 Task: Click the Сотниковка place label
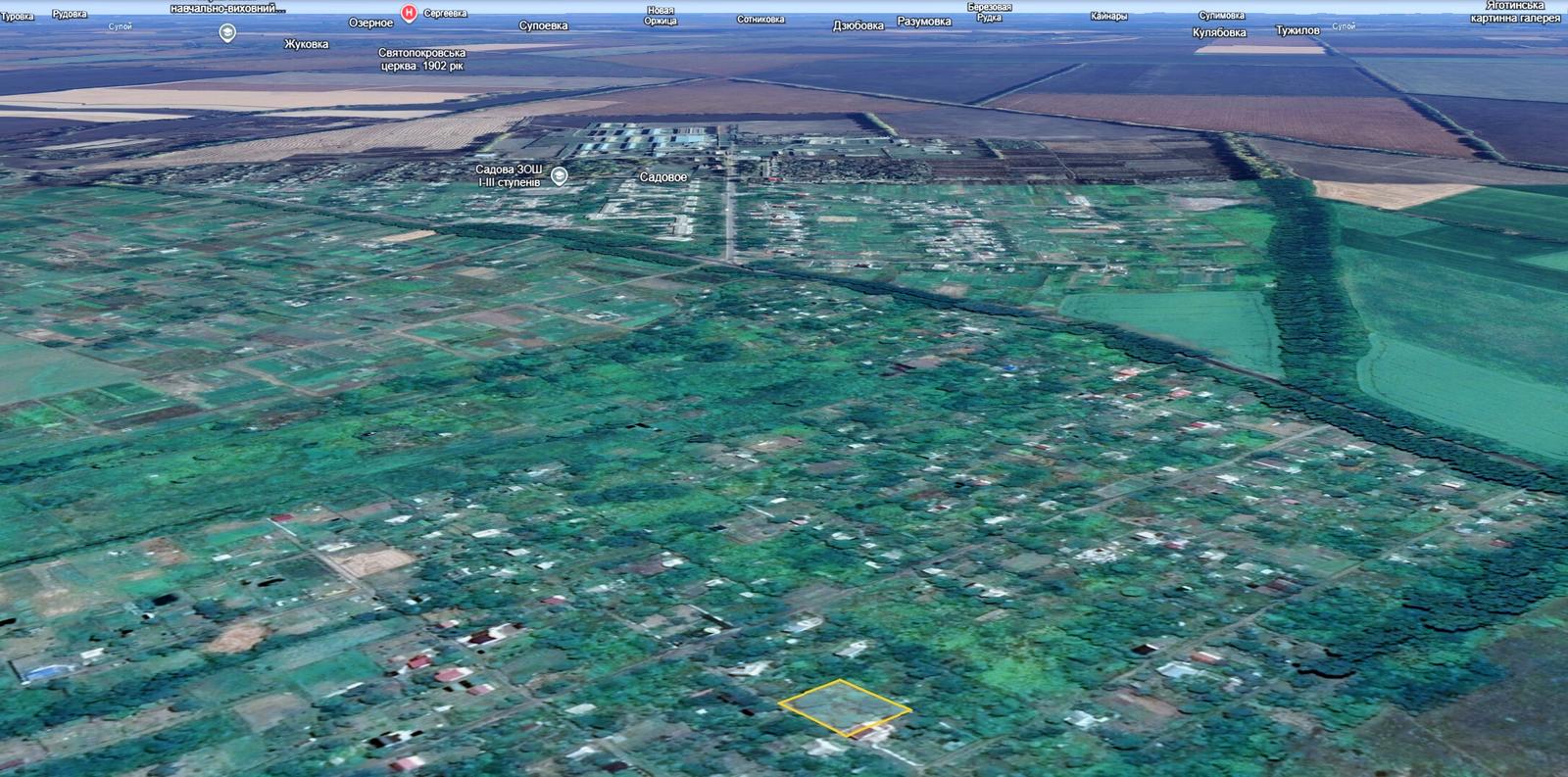click(x=760, y=20)
